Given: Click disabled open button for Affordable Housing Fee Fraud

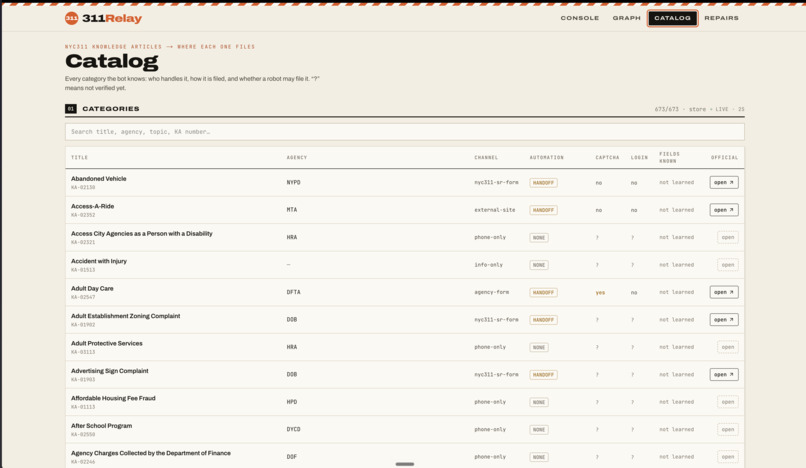Looking at the screenshot, I should [x=727, y=402].
